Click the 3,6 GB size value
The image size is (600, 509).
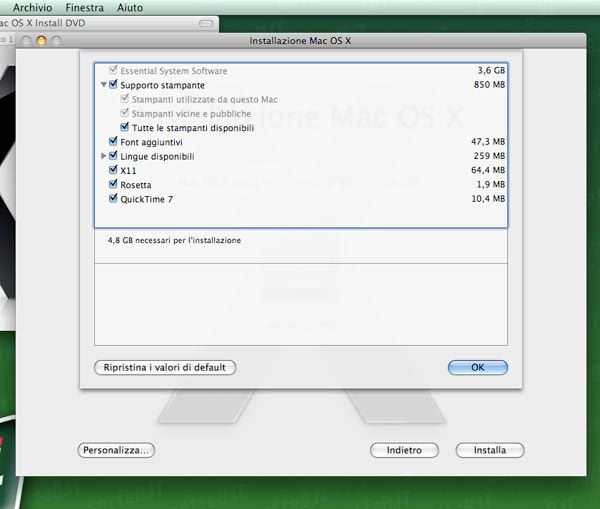[x=491, y=70]
